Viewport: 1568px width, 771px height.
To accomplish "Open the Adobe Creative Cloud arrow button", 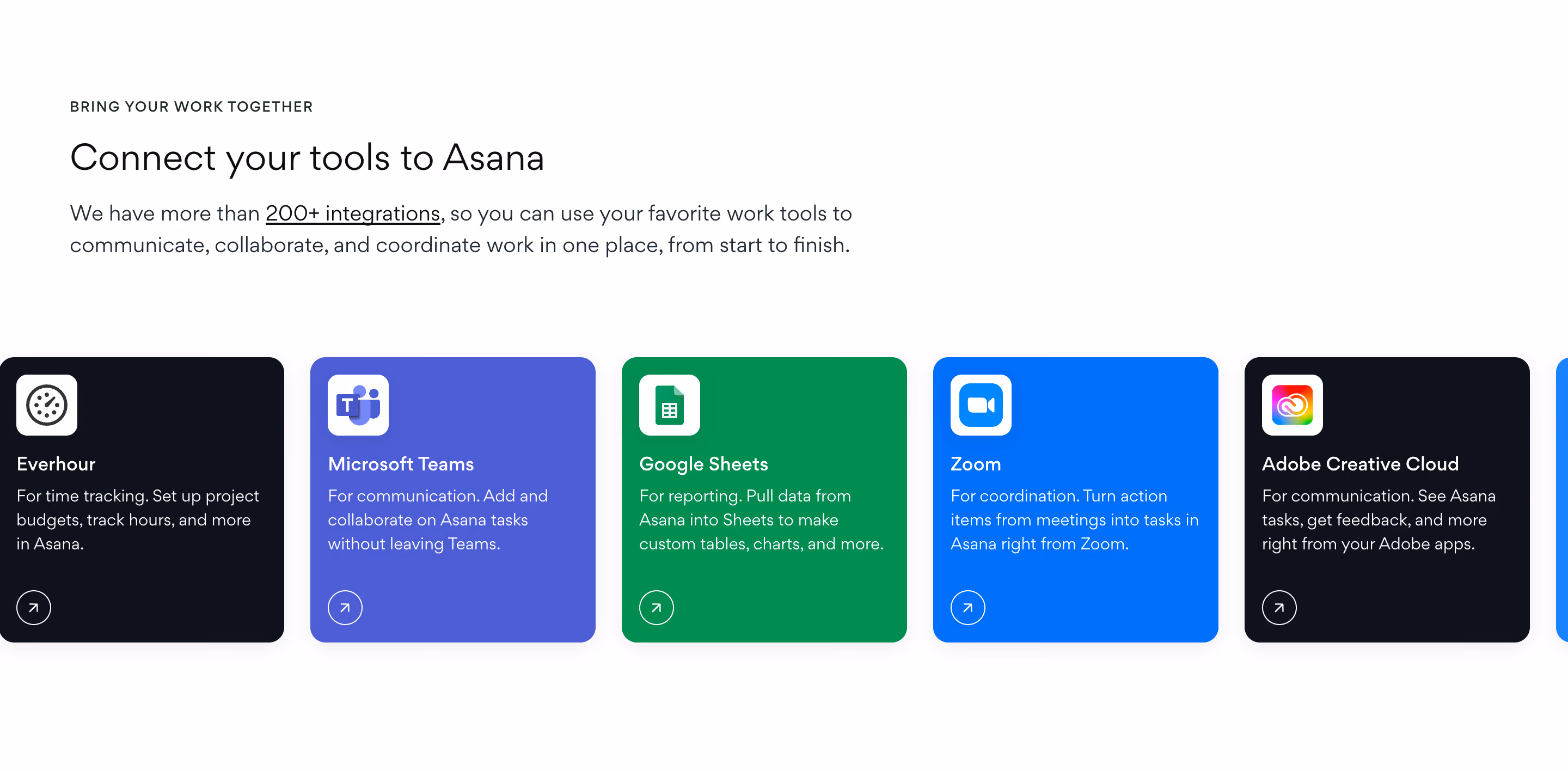I will tap(1279, 607).
